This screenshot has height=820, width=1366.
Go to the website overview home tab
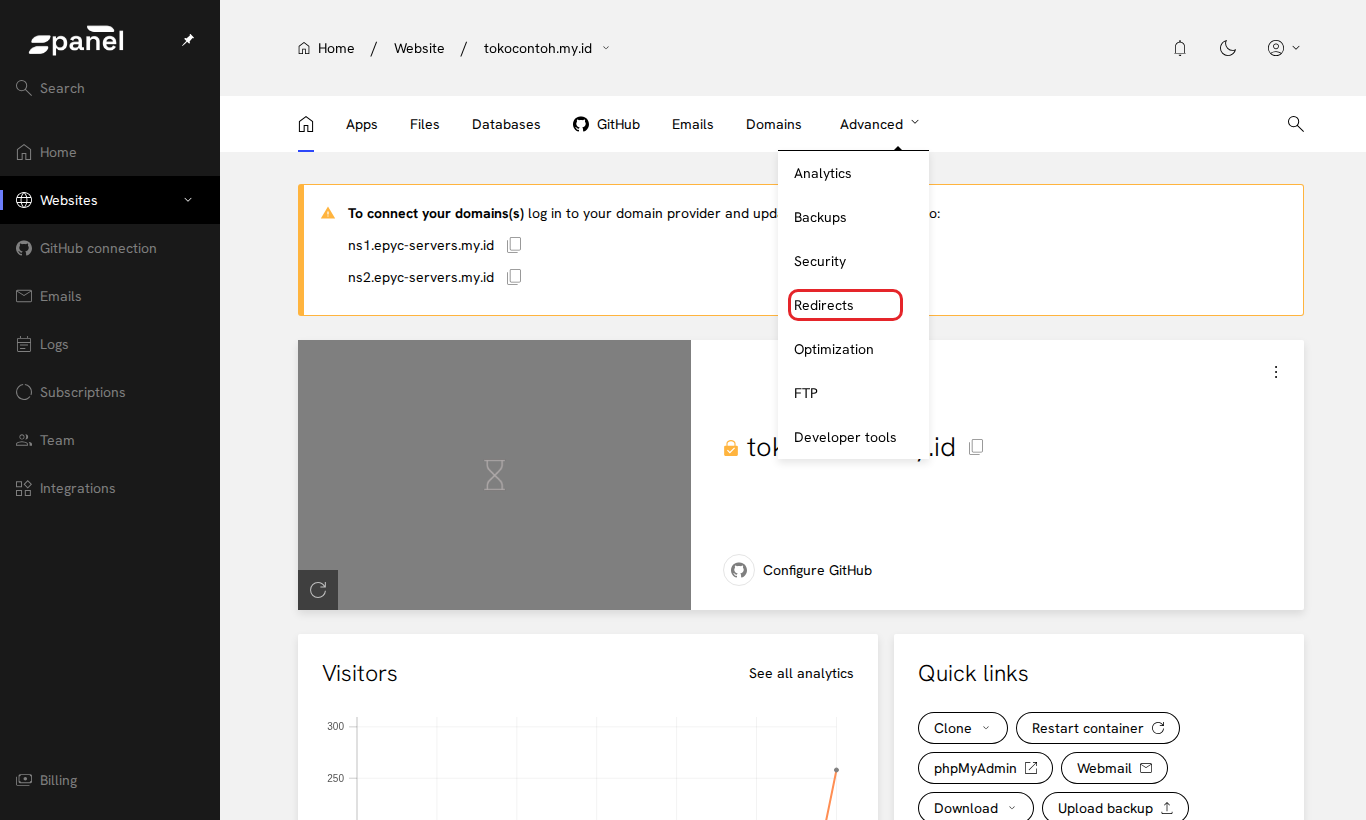point(306,124)
